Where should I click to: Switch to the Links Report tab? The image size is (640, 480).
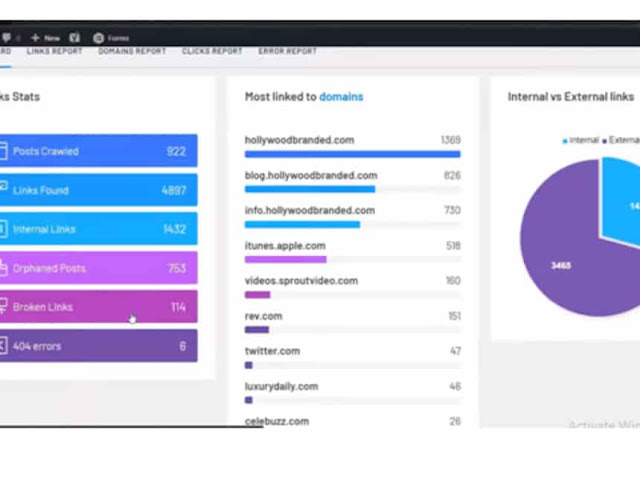[x=54, y=51]
